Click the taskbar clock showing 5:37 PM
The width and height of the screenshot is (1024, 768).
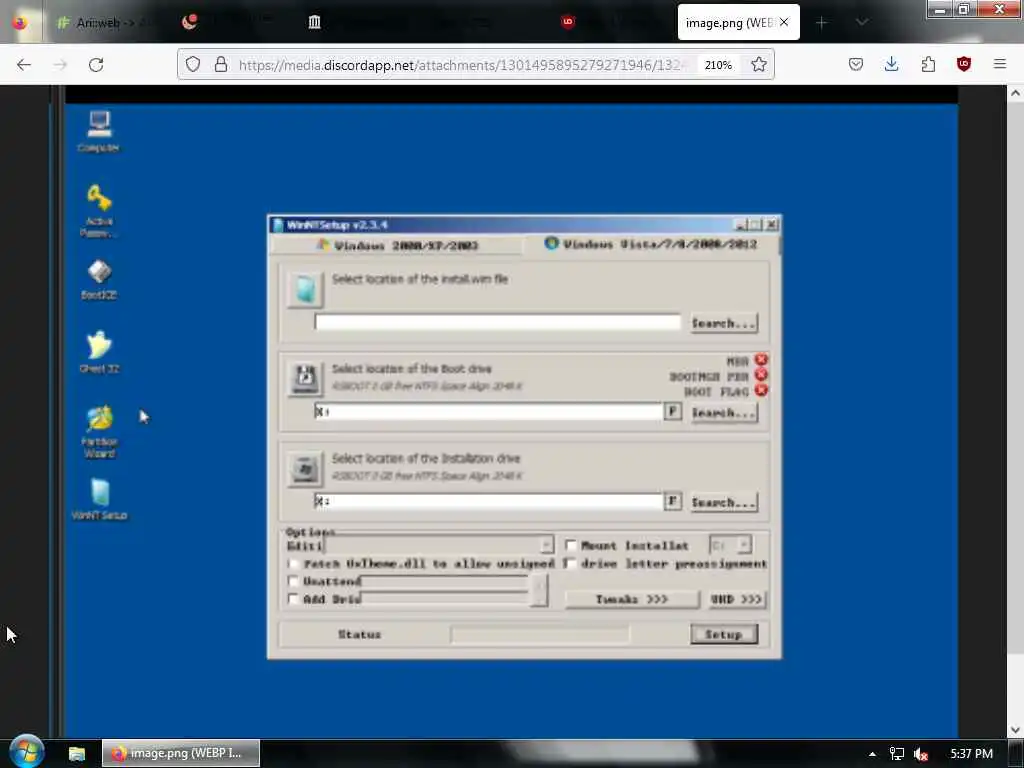(x=971, y=754)
